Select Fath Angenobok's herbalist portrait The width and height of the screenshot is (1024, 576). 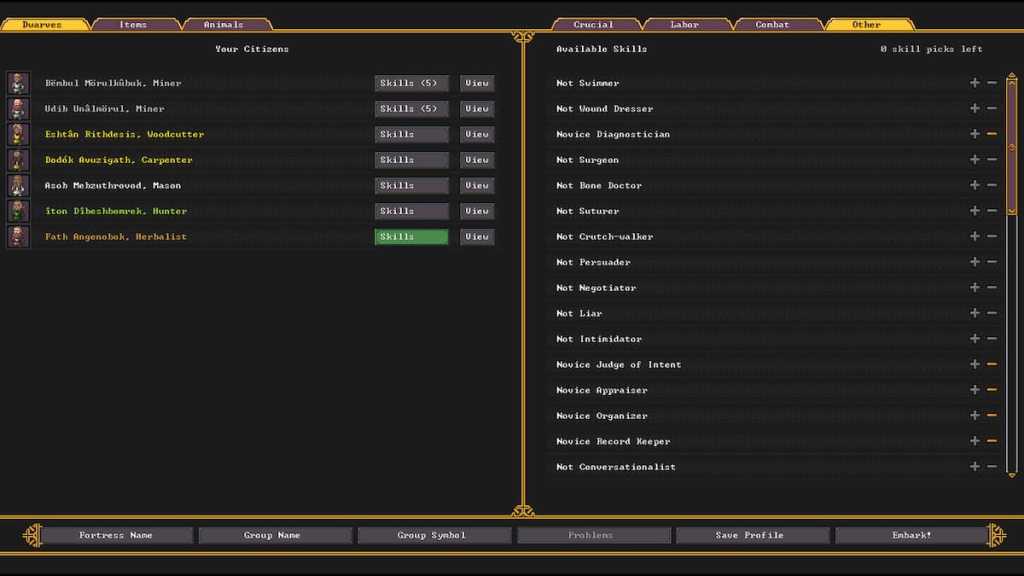18,236
